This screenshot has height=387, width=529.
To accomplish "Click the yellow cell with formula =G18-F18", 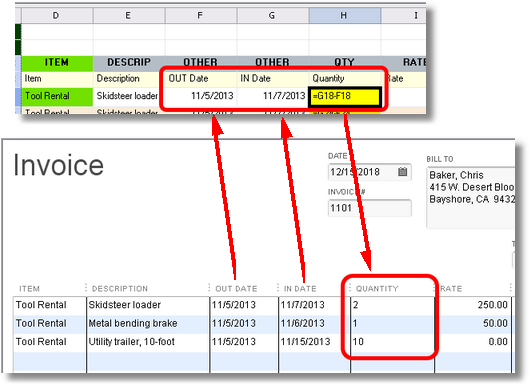I will click(345, 97).
